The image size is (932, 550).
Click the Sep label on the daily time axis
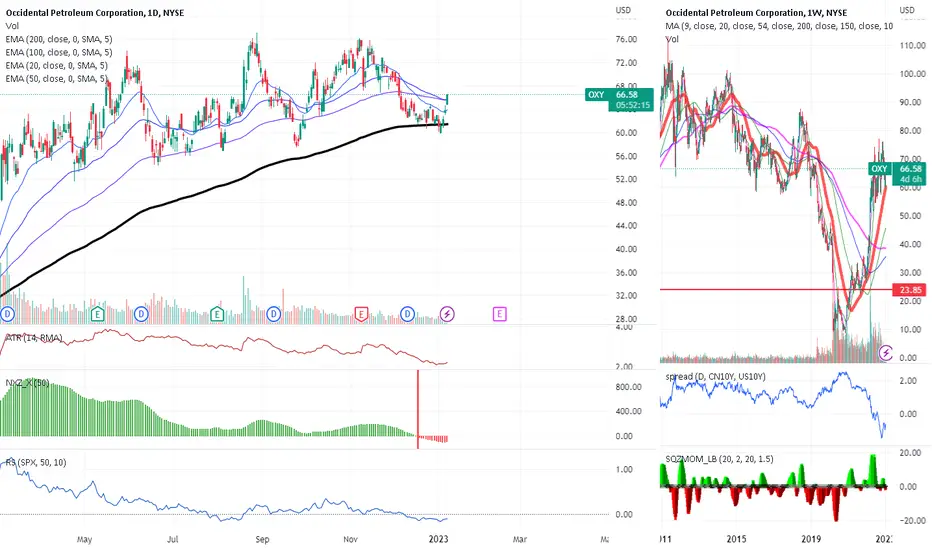(262, 539)
